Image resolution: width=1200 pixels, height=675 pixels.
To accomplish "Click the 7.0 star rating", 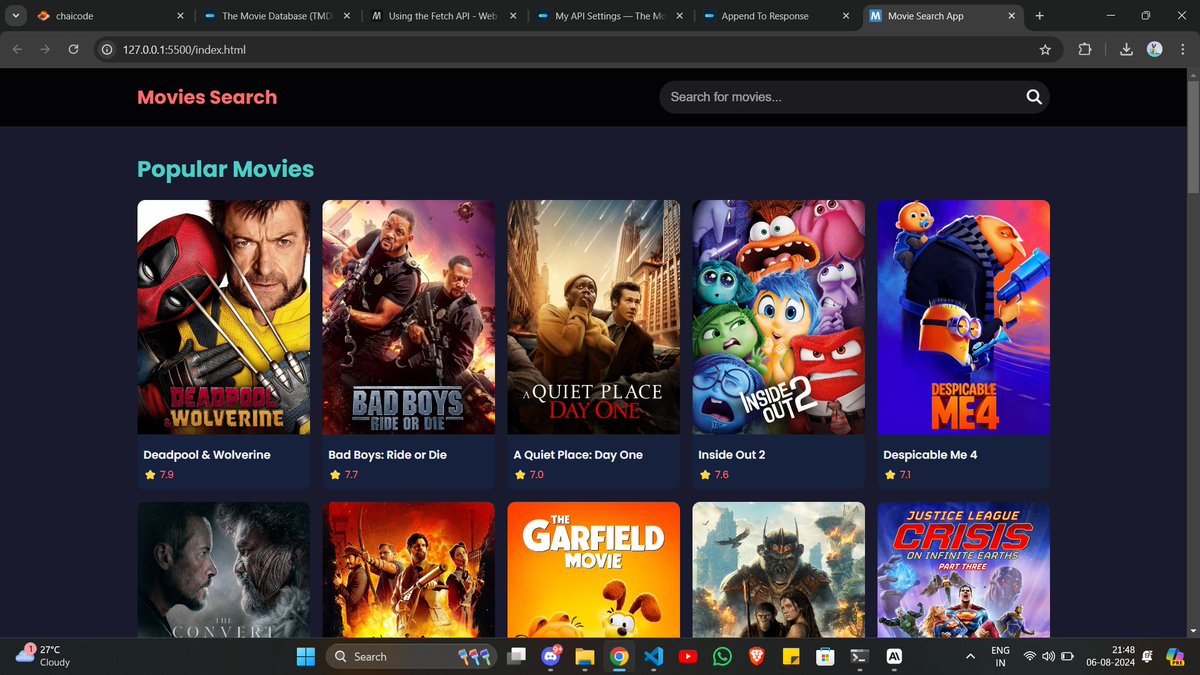I will pos(529,475).
